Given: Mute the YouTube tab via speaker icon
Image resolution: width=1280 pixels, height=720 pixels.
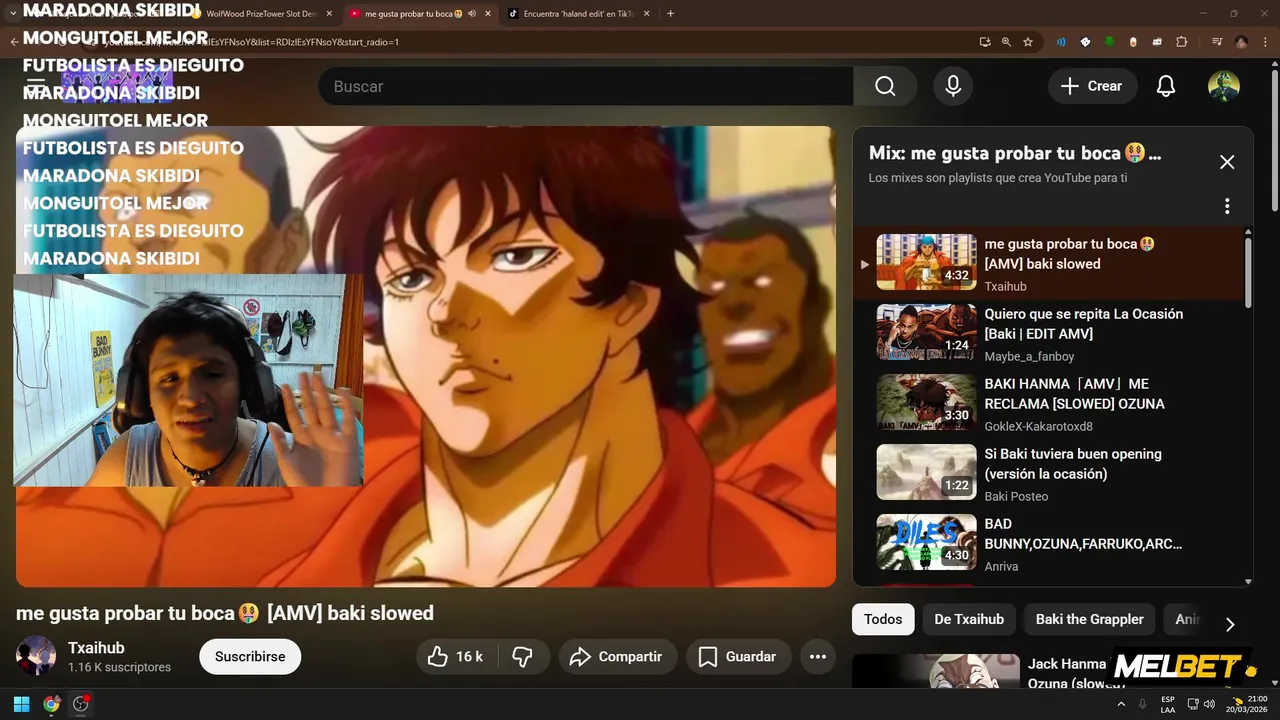Looking at the screenshot, I should (x=471, y=14).
